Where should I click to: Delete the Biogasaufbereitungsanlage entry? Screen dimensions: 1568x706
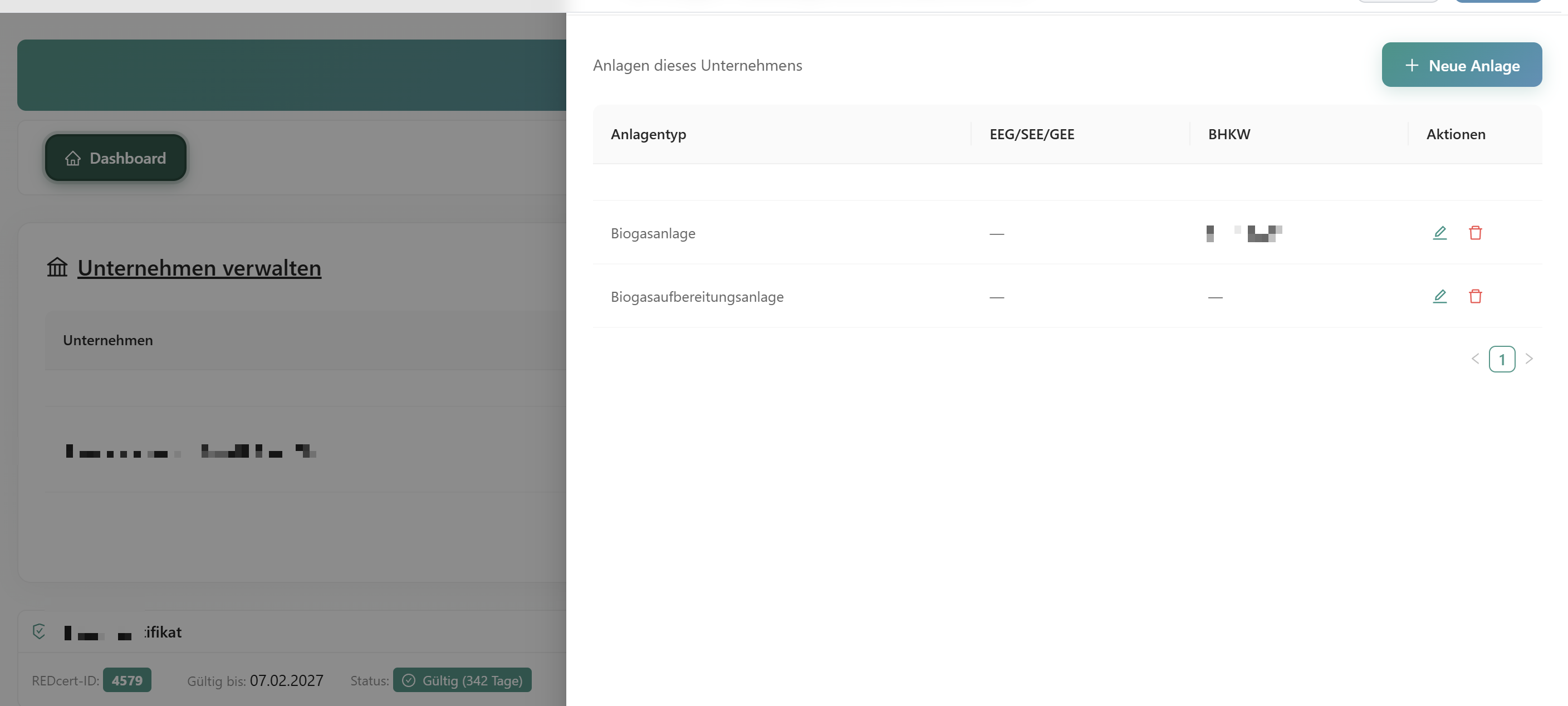(x=1475, y=296)
